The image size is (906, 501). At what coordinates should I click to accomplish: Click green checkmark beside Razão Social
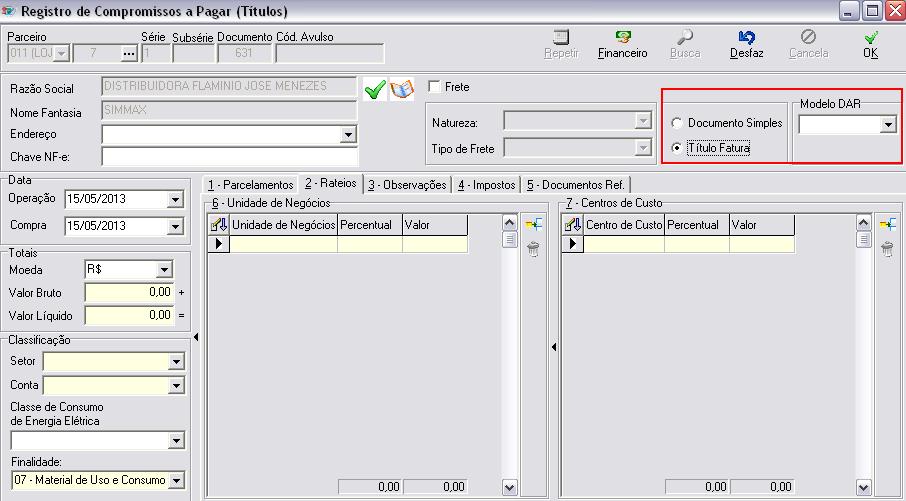click(375, 90)
